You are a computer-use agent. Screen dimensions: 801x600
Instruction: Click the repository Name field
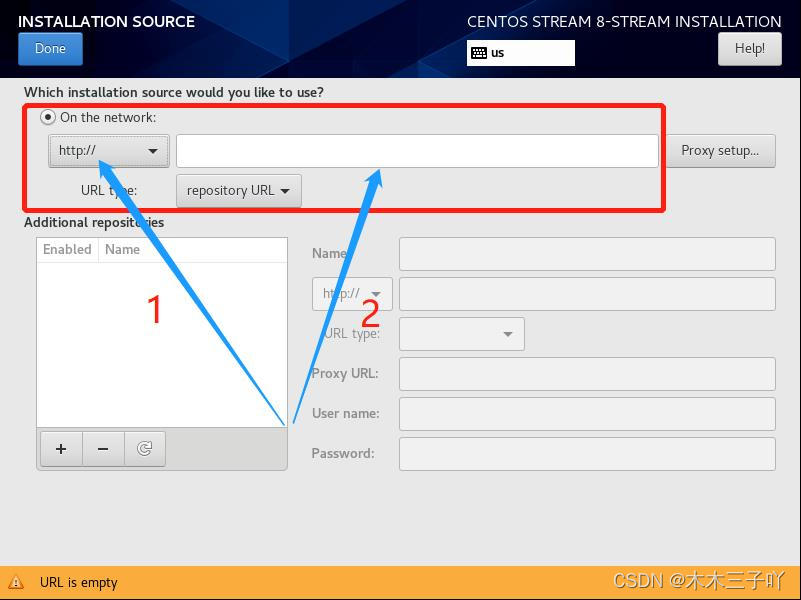click(586, 253)
